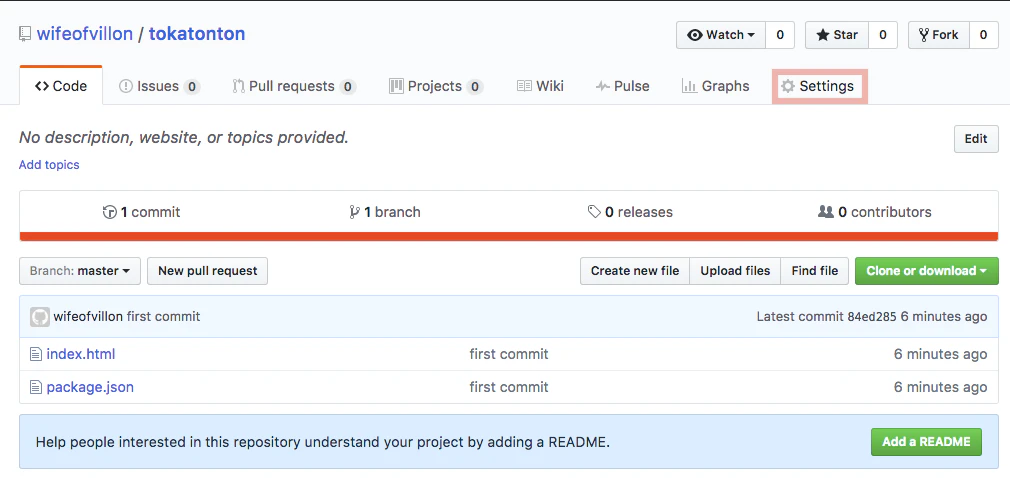Click wifeofvillon author name in commit row
The width and height of the screenshot is (1010, 478).
click(88, 316)
